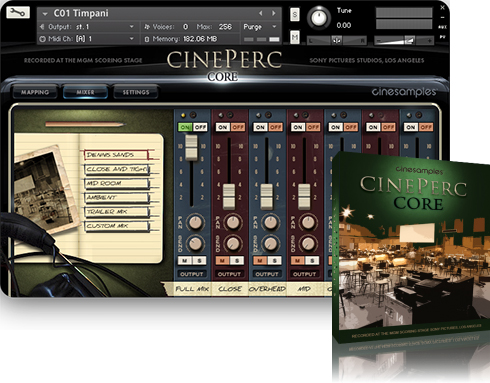Open OUTPUT selector on Overhead strip
The image size is (490, 383).
pyautogui.click(x=267, y=274)
